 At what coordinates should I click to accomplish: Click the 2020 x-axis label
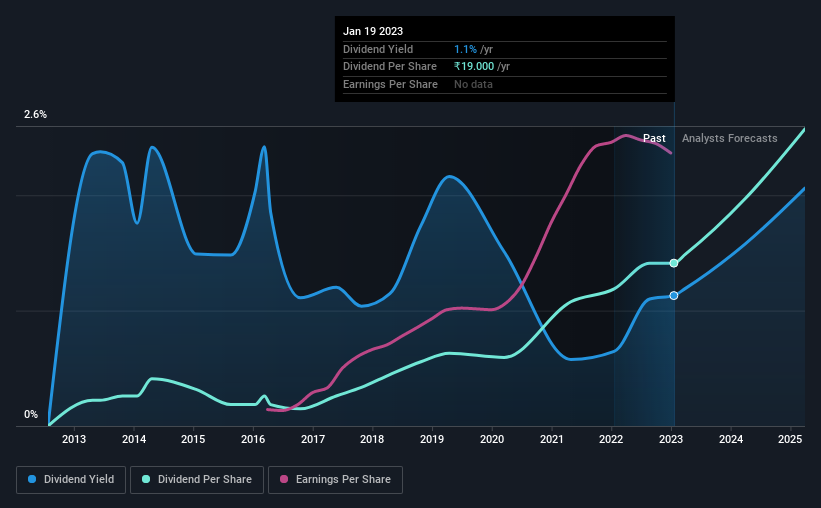(x=492, y=439)
